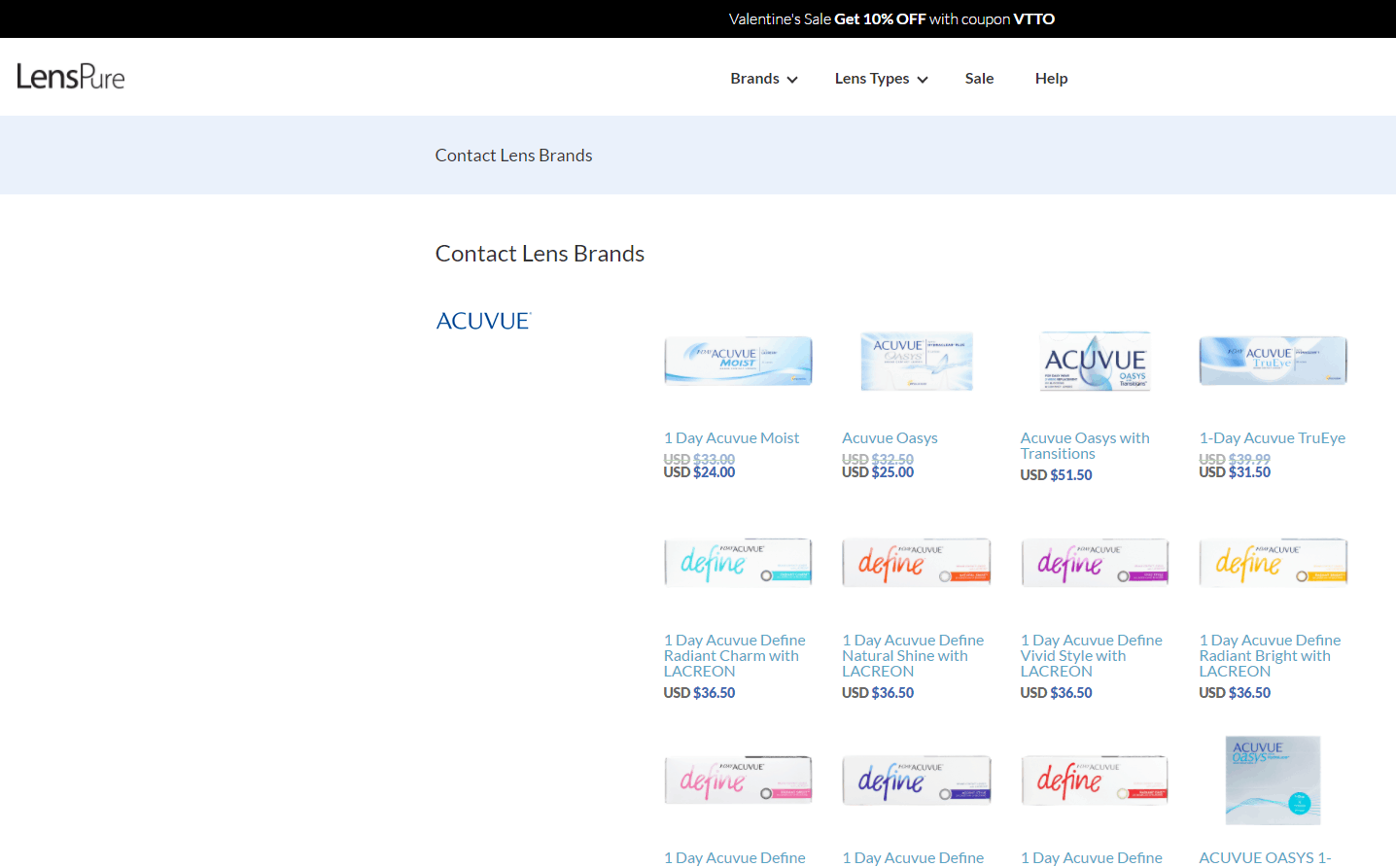Open the Help menu item
Screen dimensions: 1396x868
point(1051,79)
